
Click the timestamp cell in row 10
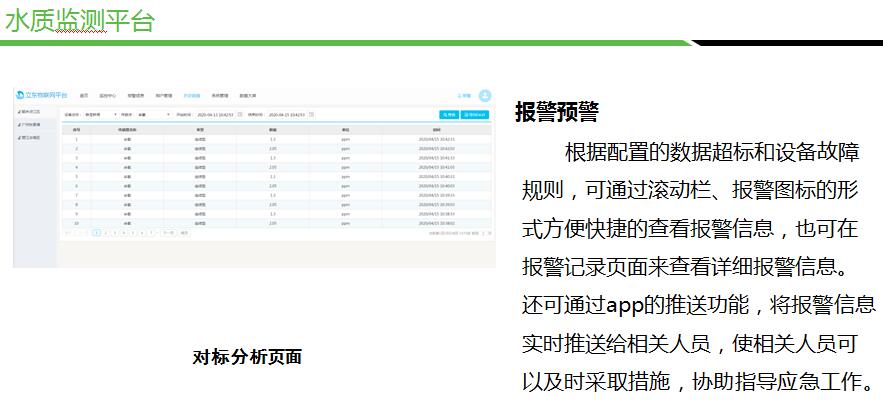[436, 223]
